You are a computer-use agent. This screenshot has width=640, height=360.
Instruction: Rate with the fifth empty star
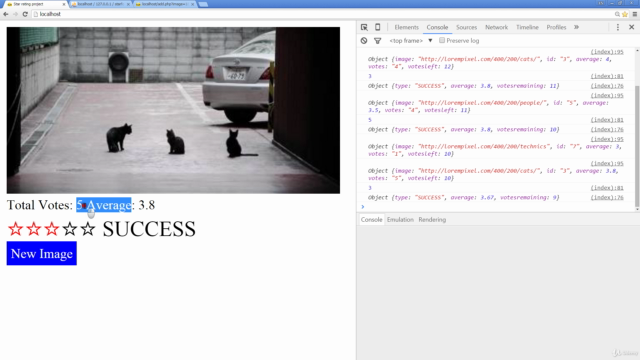pos(88,229)
